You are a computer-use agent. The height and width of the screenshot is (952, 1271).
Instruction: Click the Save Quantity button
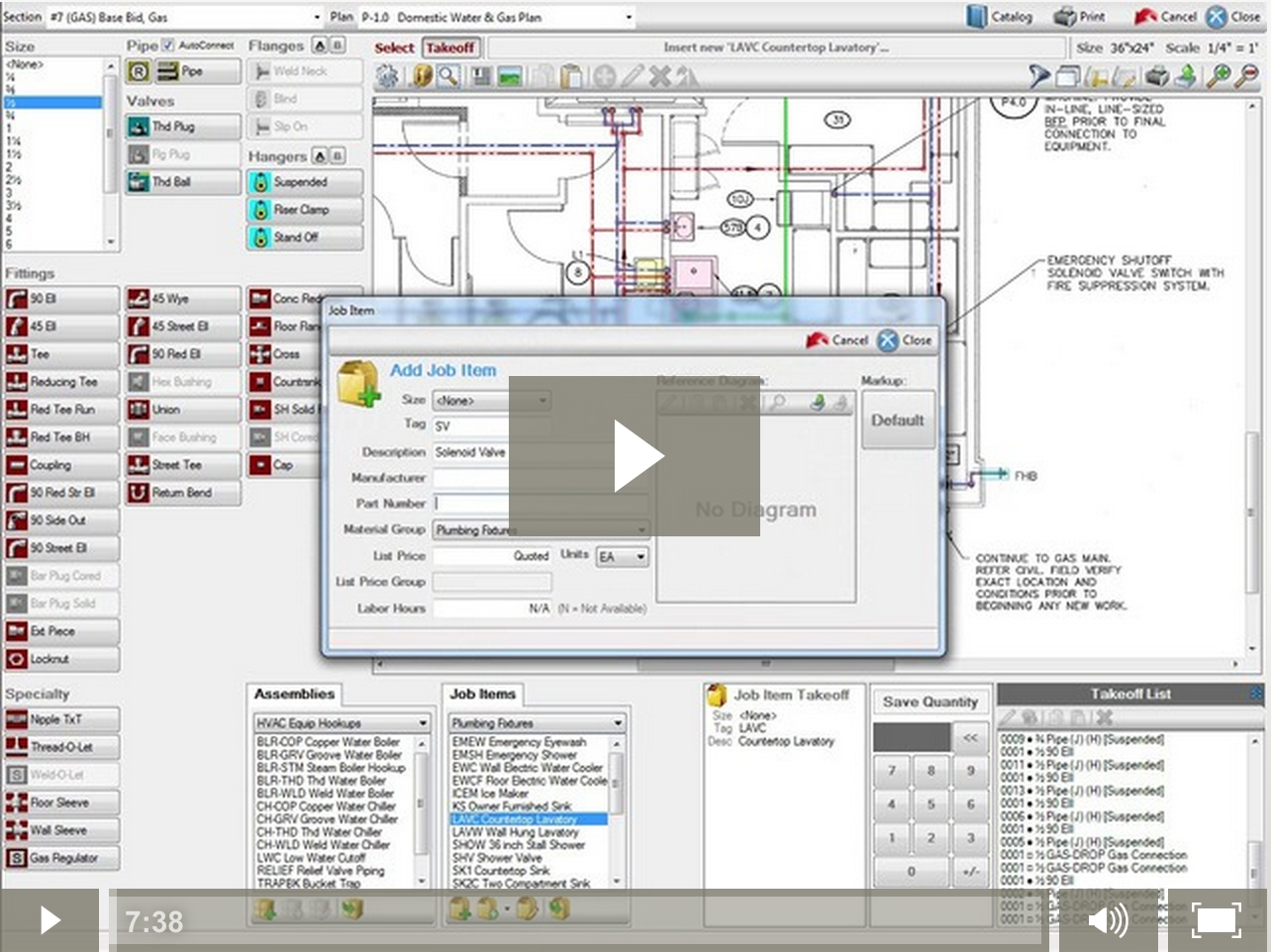point(929,702)
